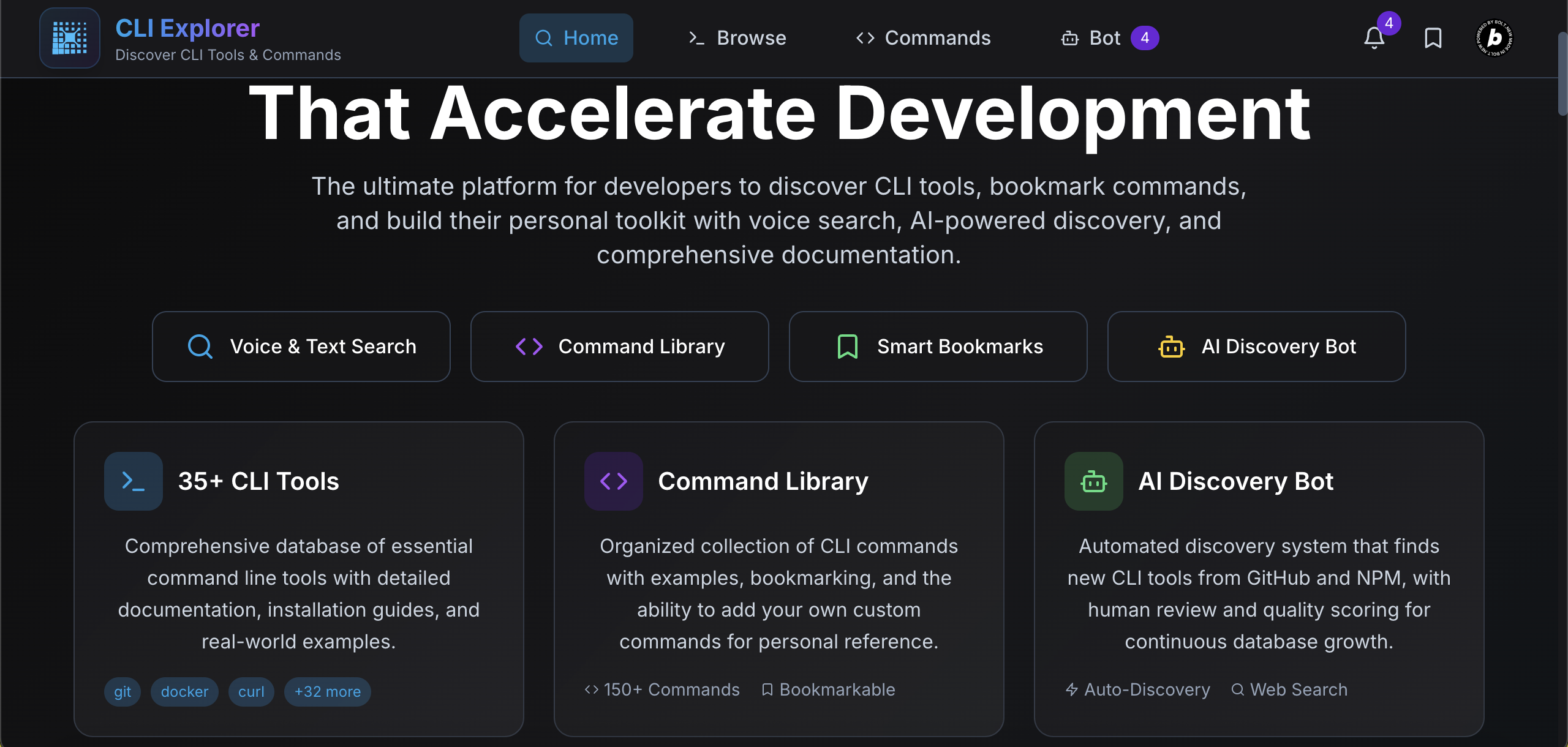Click the green robot icon on the AI Discovery Bot card
The width and height of the screenshot is (1568, 747).
coord(1093,481)
